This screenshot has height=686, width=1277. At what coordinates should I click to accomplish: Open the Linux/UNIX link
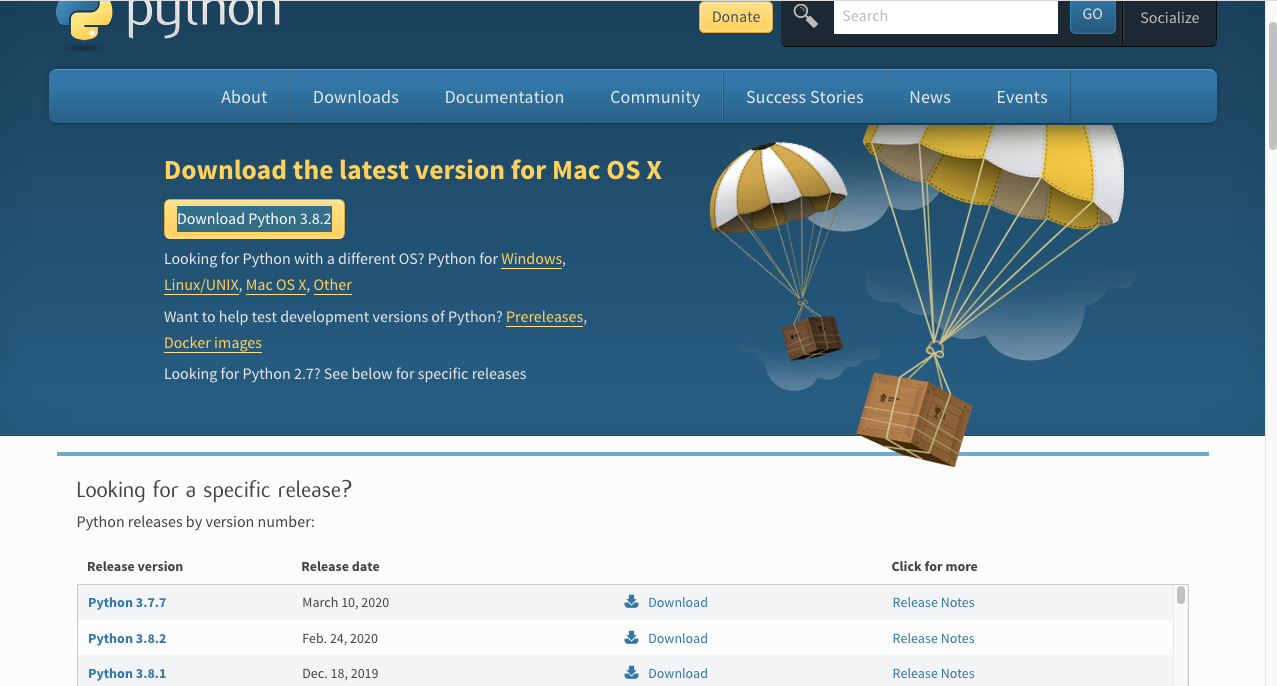pos(201,285)
